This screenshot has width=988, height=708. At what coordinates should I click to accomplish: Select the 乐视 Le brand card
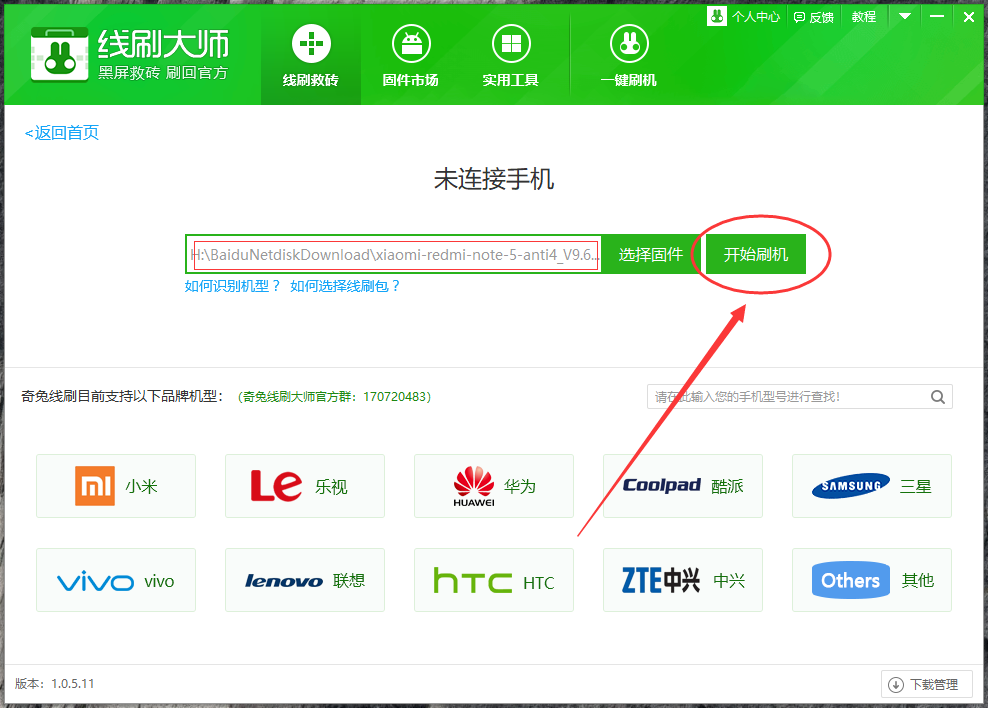(305, 486)
